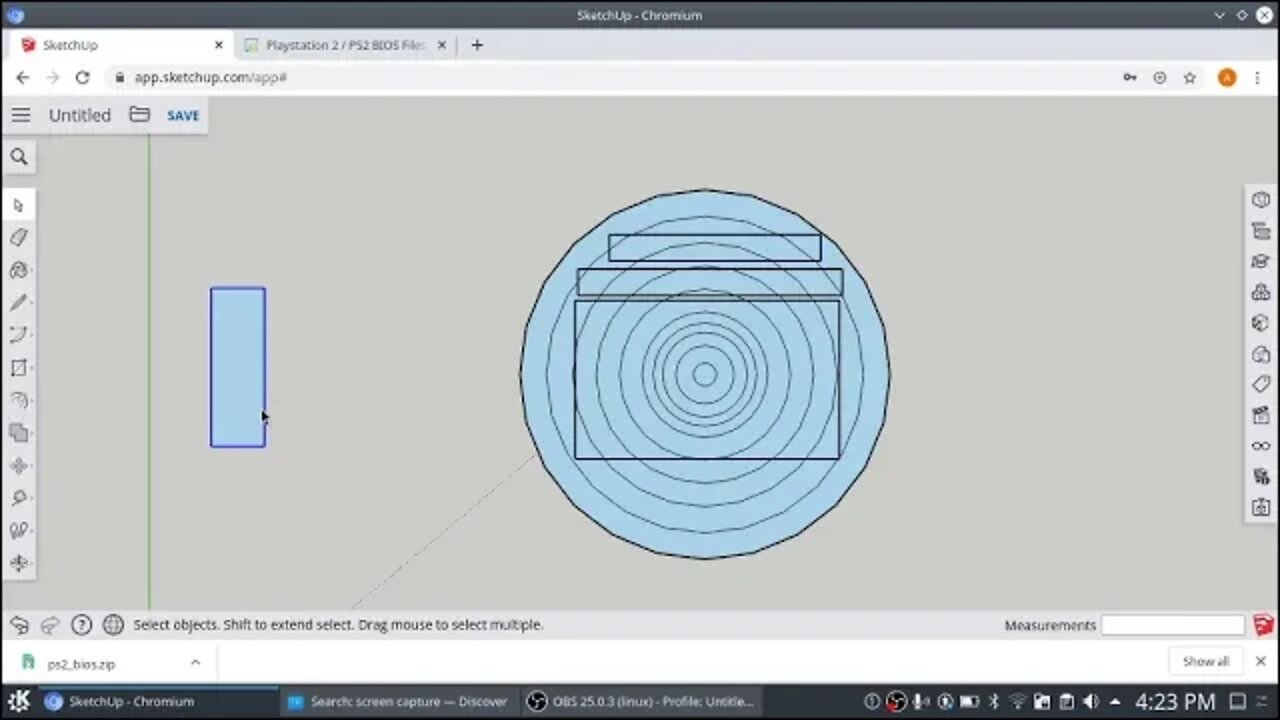Select the Walk footprints tool
Image resolution: width=1280 pixels, height=720 pixels.
[x=18, y=531]
